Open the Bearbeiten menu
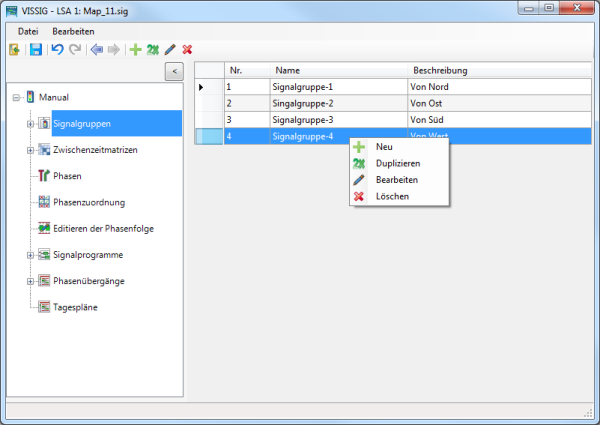This screenshot has width=600, height=425. pos(72,32)
